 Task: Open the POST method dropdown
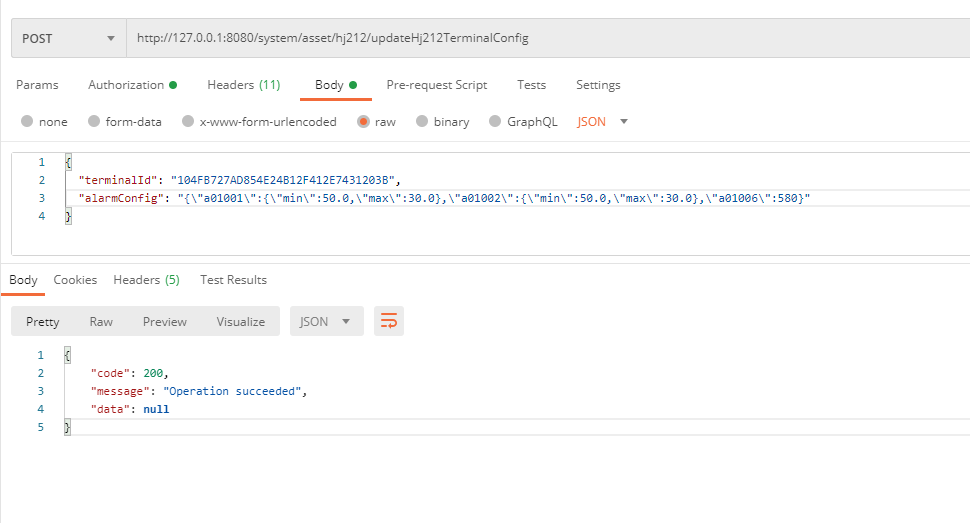pos(68,38)
